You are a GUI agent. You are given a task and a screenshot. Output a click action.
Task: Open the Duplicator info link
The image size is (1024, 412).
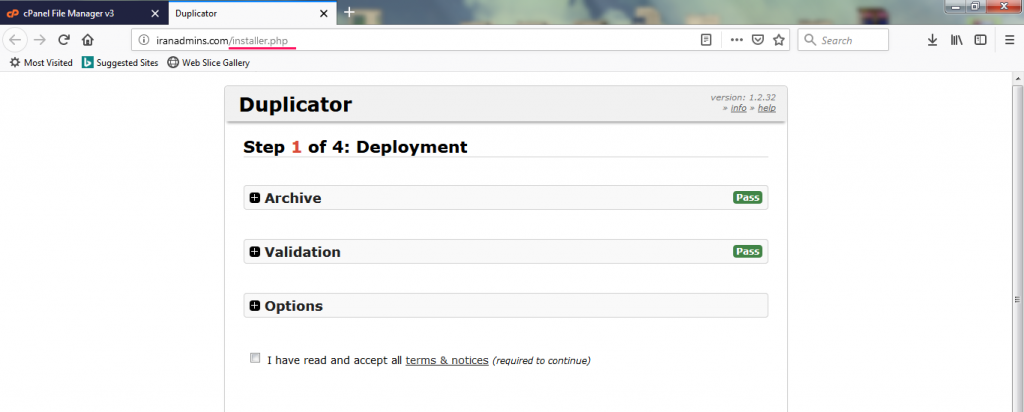tap(739, 108)
